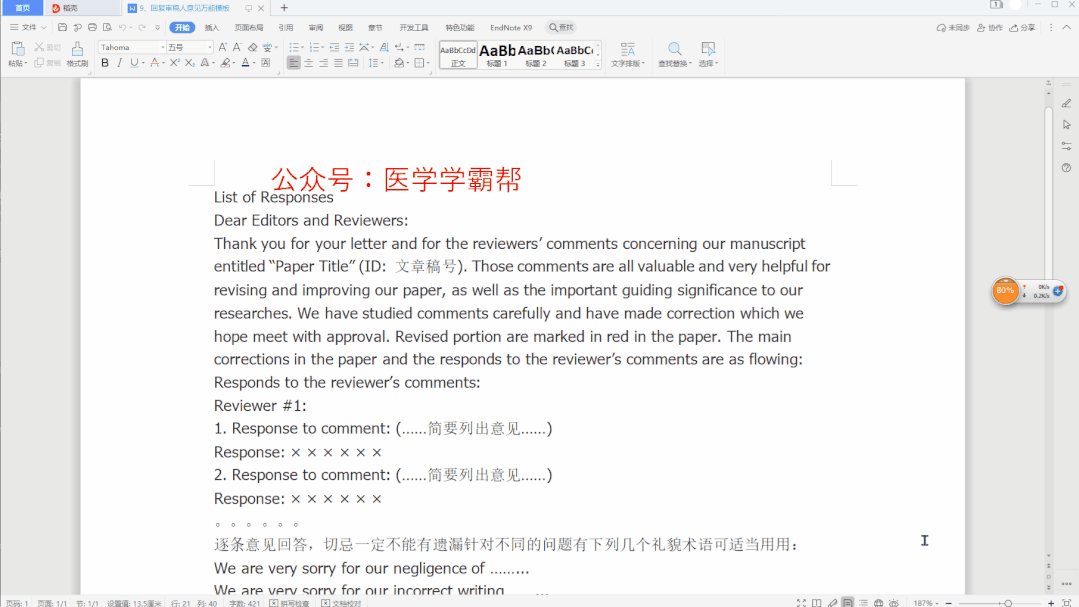The width and height of the screenshot is (1079, 607).
Task: Apply font color (A with underline)
Action: (x=246, y=63)
